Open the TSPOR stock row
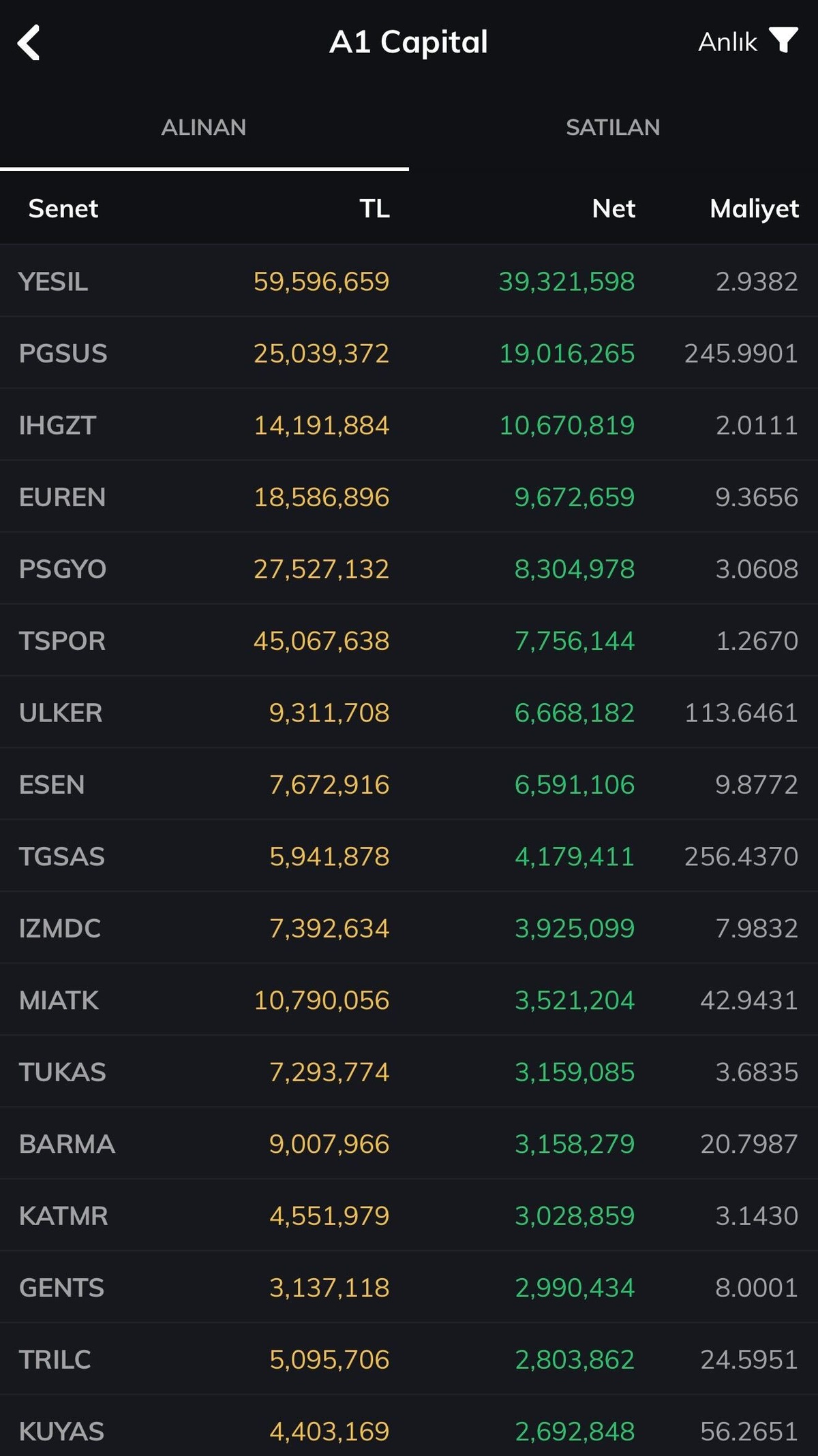The height and width of the screenshot is (1456, 818). tap(409, 640)
